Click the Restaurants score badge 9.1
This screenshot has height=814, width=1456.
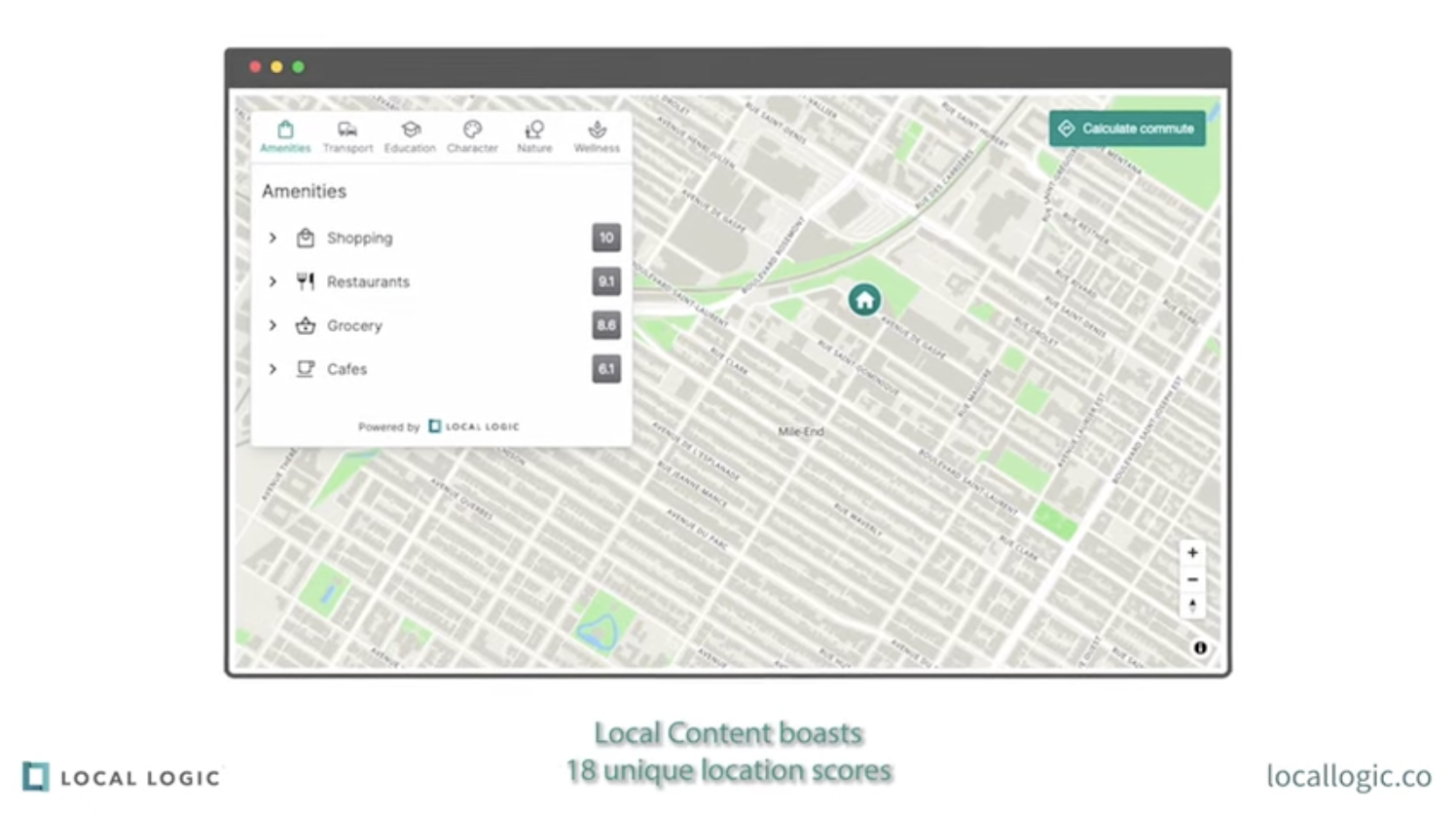point(606,281)
